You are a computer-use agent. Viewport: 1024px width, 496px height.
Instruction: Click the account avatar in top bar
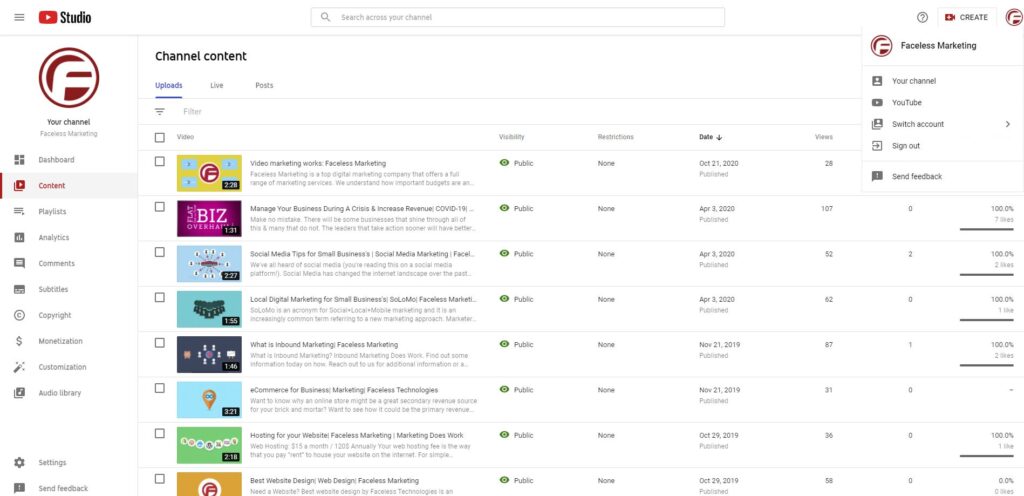[1014, 18]
